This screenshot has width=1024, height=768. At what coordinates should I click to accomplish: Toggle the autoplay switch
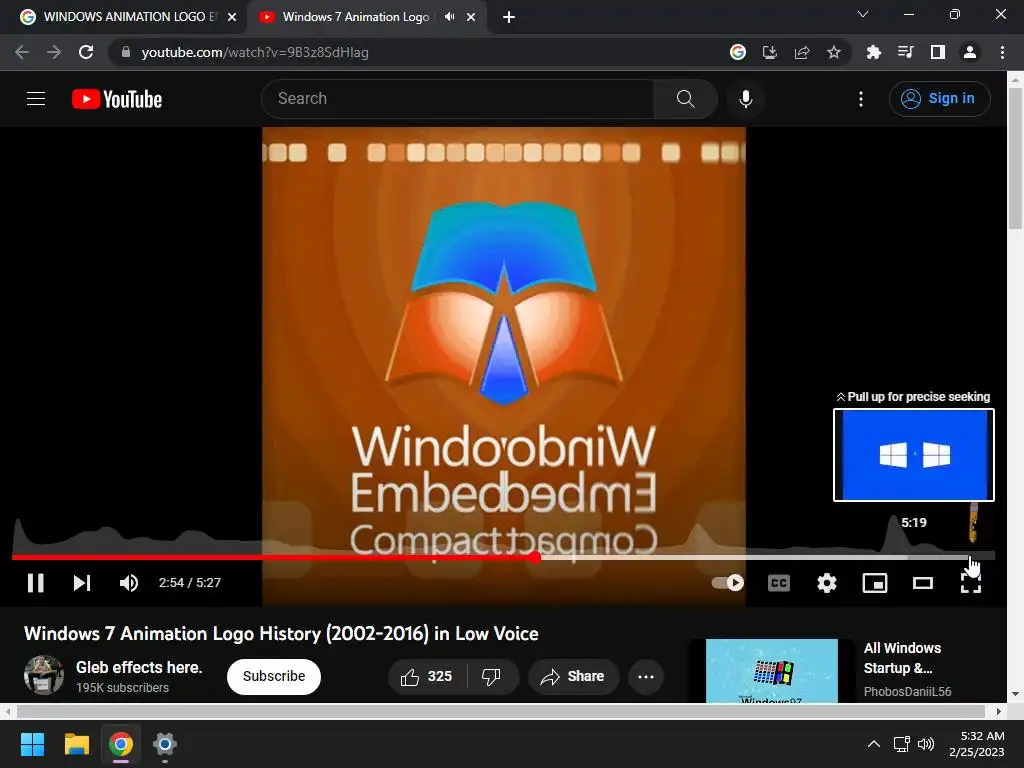tap(728, 583)
